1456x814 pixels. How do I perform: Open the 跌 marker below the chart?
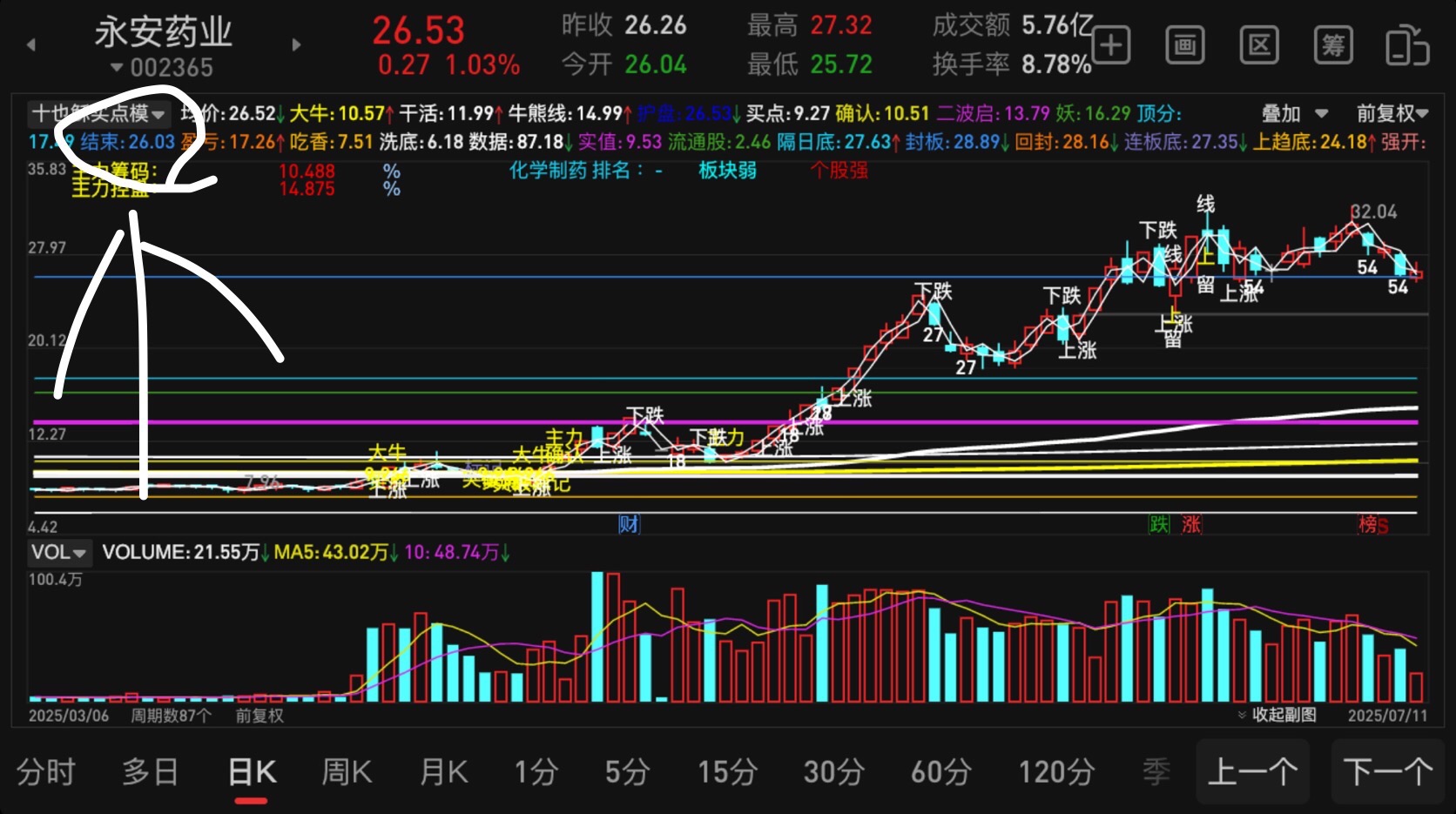pyautogui.click(x=1159, y=524)
